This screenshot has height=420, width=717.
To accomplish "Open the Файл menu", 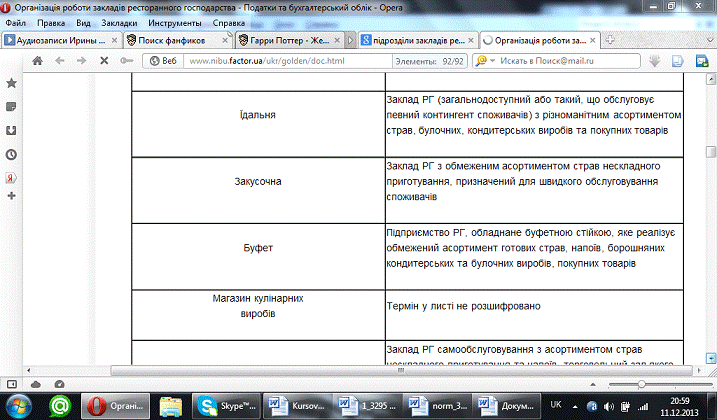I will 16,23.
